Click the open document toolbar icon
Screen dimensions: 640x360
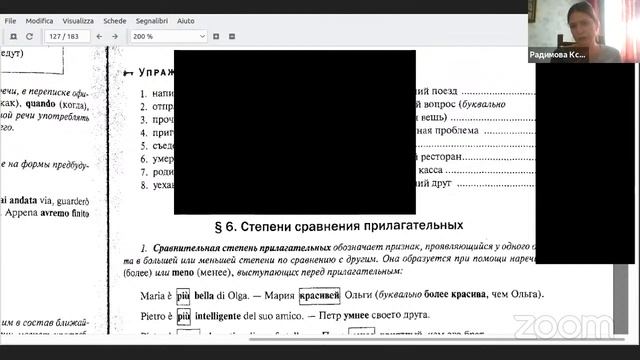point(13,36)
